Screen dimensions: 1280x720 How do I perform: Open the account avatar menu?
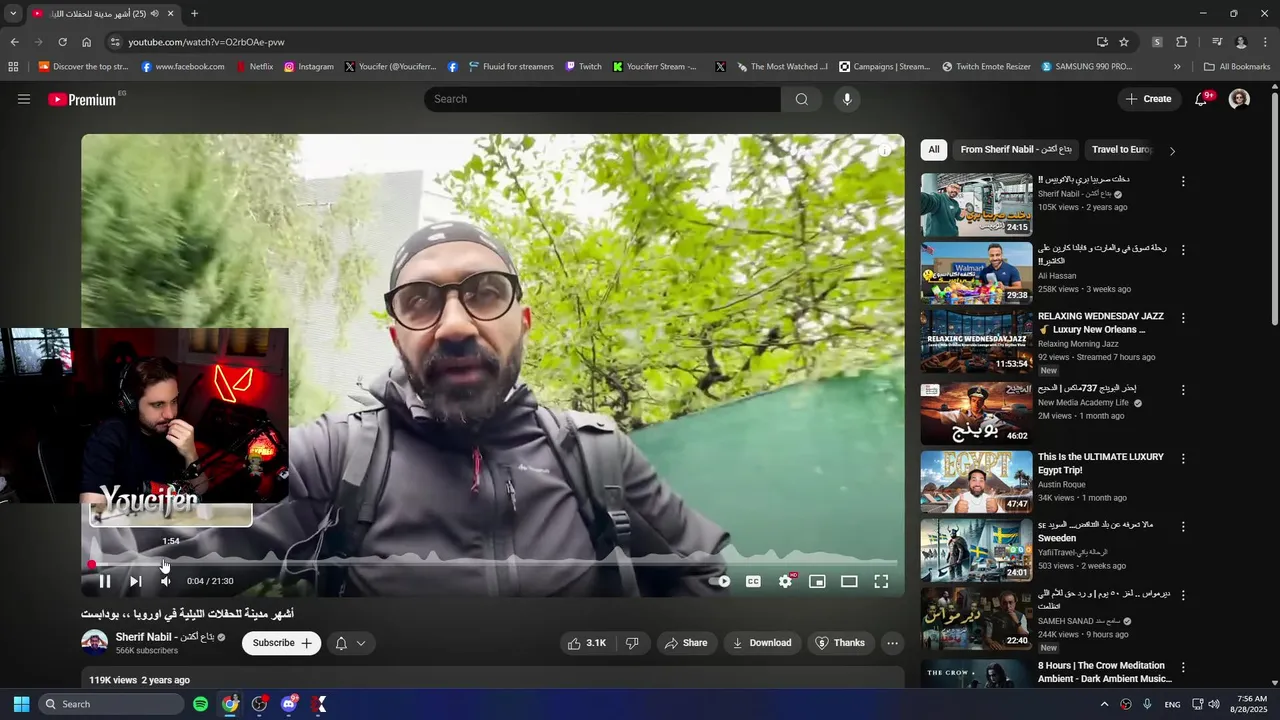click(x=1239, y=99)
